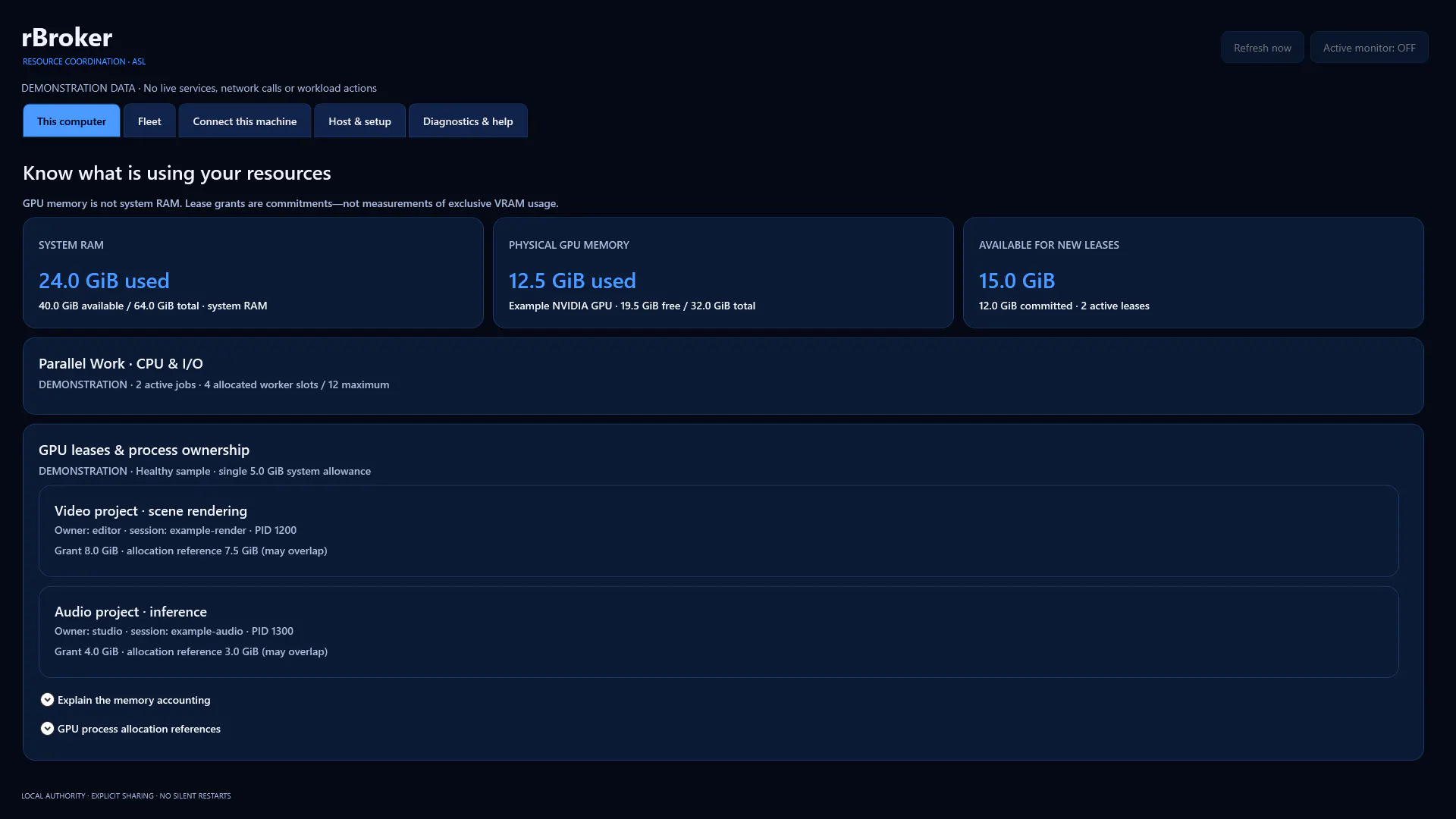Click the chevron icon beside GPU process allocation references
1456x819 pixels.
click(x=47, y=728)
